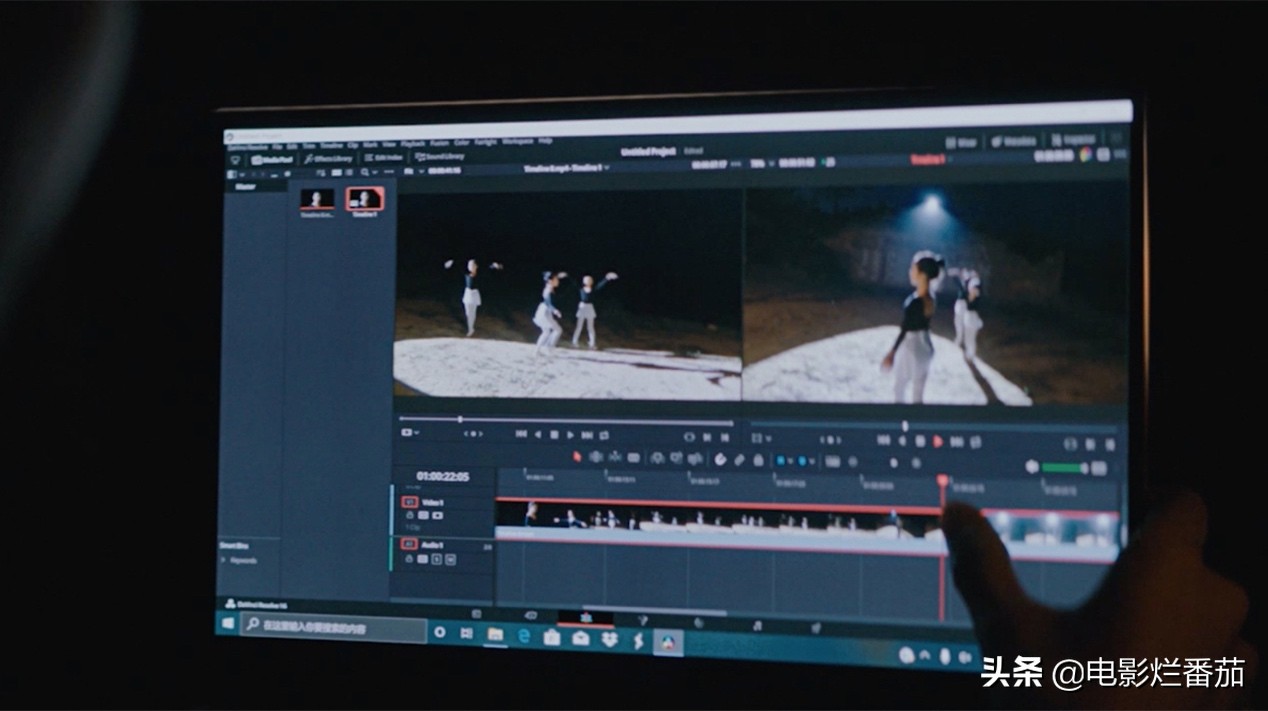This screenshot has width=1268, height=711.
Task: Open the Playback menu
Action: pos(413,143)
